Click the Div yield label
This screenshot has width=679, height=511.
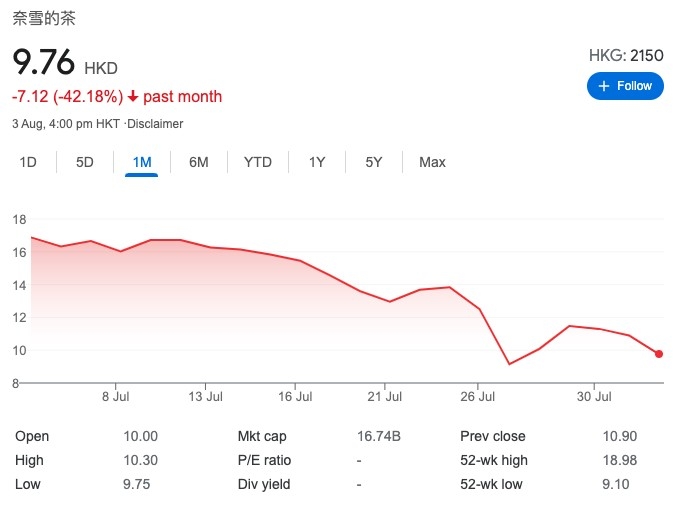pyautogui.click(x=264, y=484)
